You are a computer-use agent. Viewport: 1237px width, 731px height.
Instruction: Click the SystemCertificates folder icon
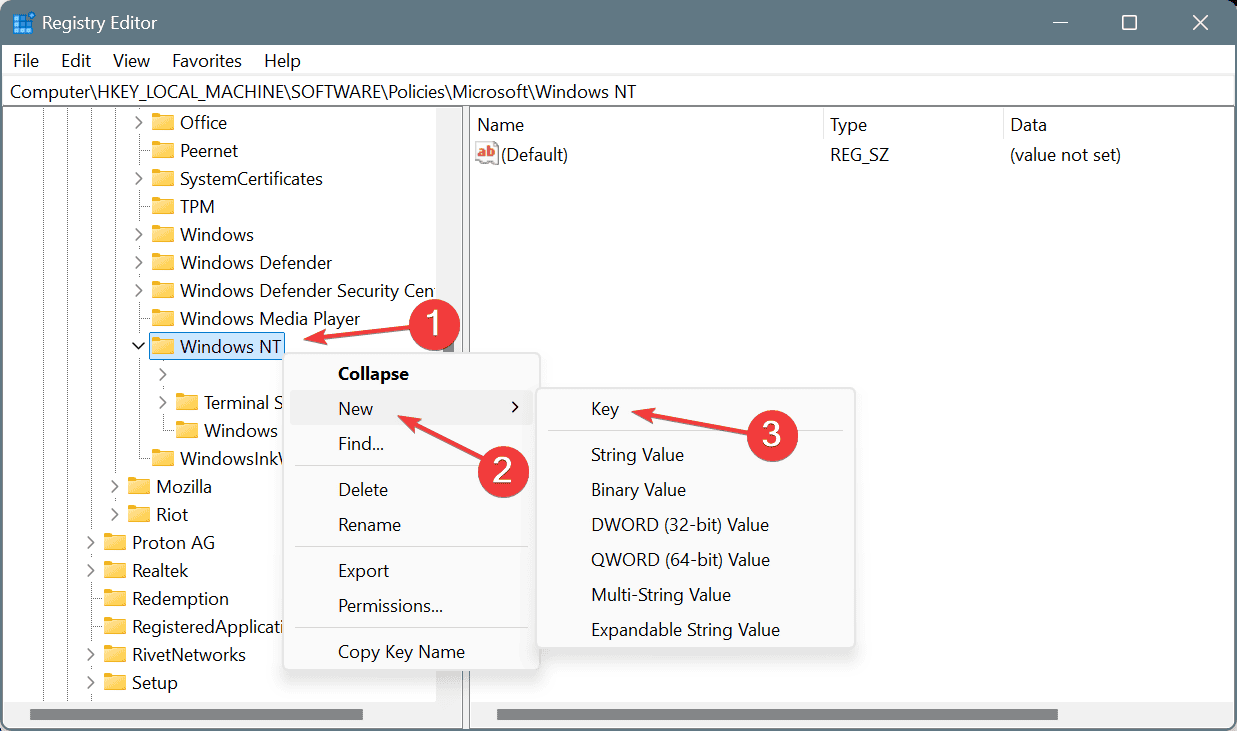click(163, 178)
